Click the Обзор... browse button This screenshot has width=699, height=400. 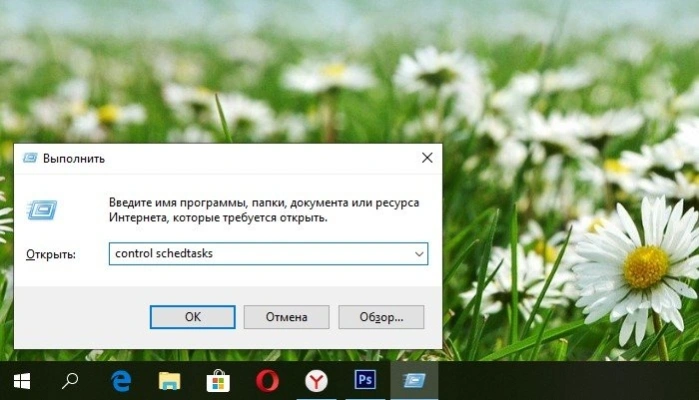[381, 317]
